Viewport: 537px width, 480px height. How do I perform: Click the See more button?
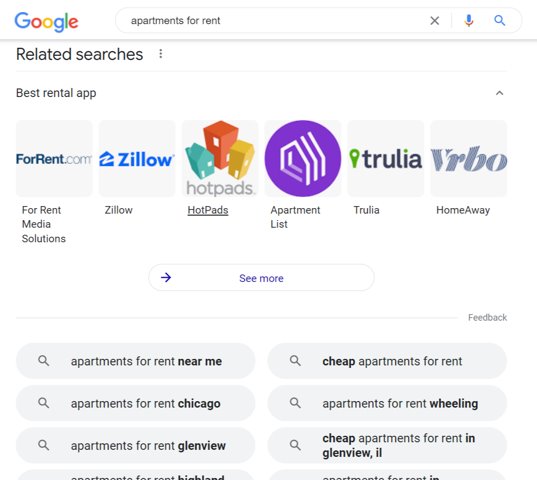click(x=261, y=278)
